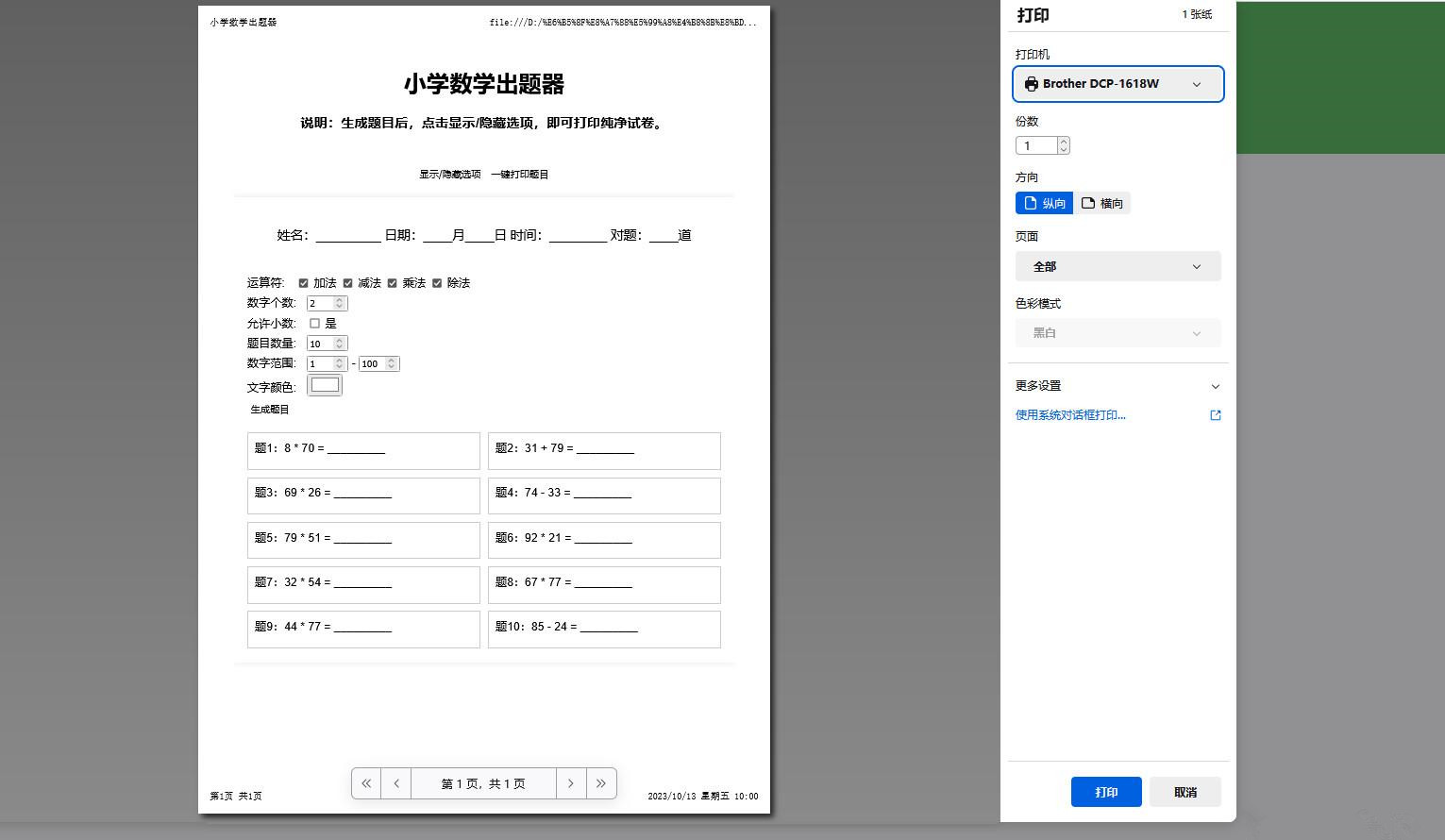This screenshot has width=1445, height=840.
Task: Click question 题8: 67 * 77
Action: 604,585
